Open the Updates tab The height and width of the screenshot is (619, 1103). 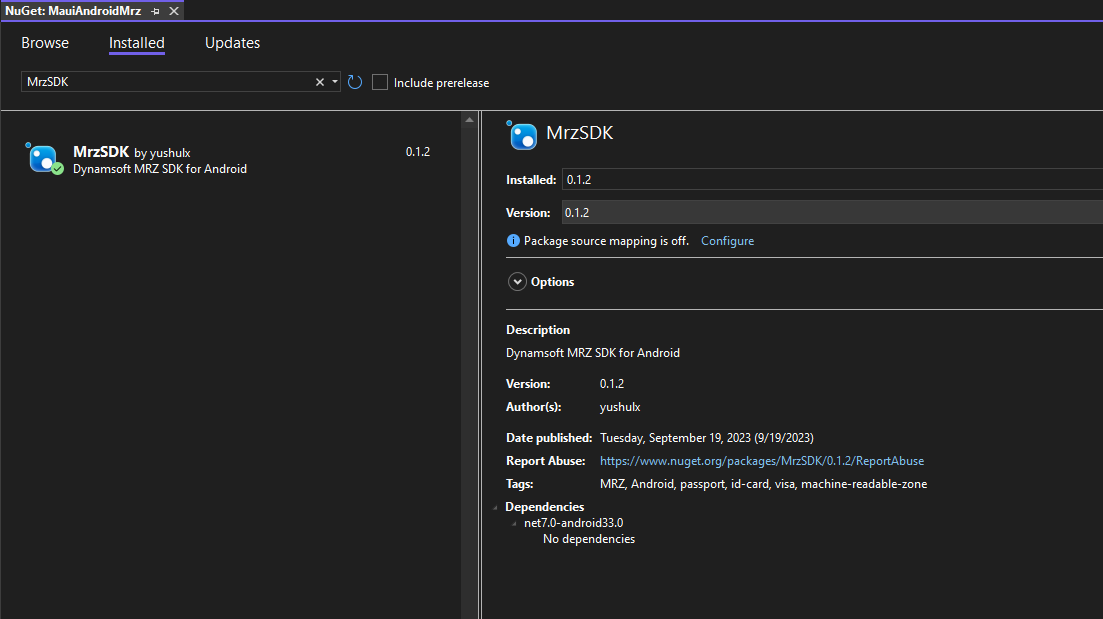(x=232, y=43)
